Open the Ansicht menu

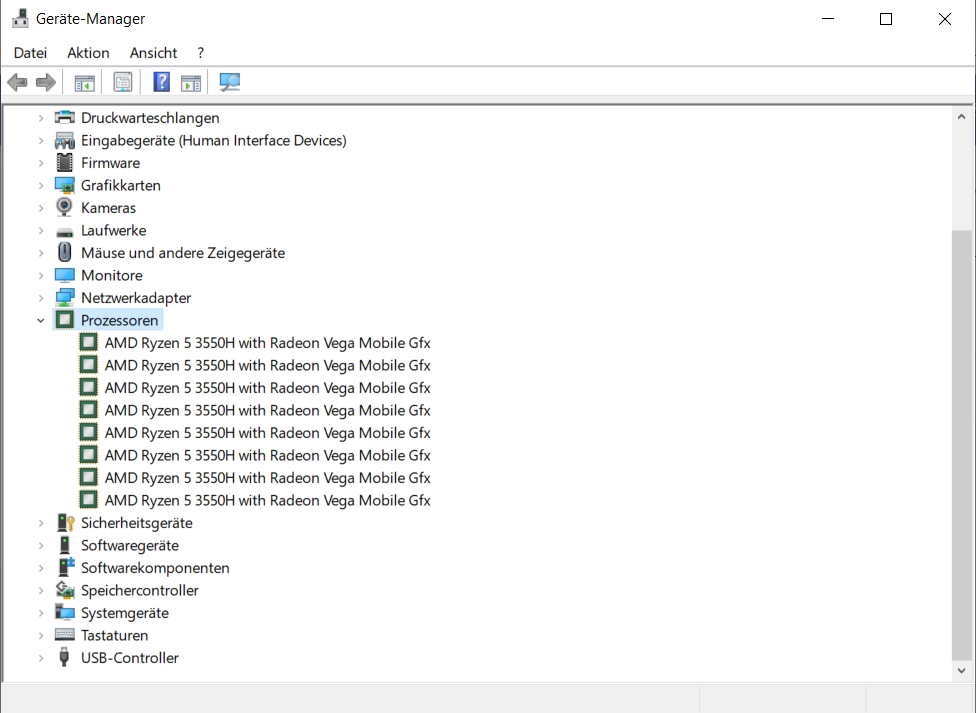tap(153, 53)
